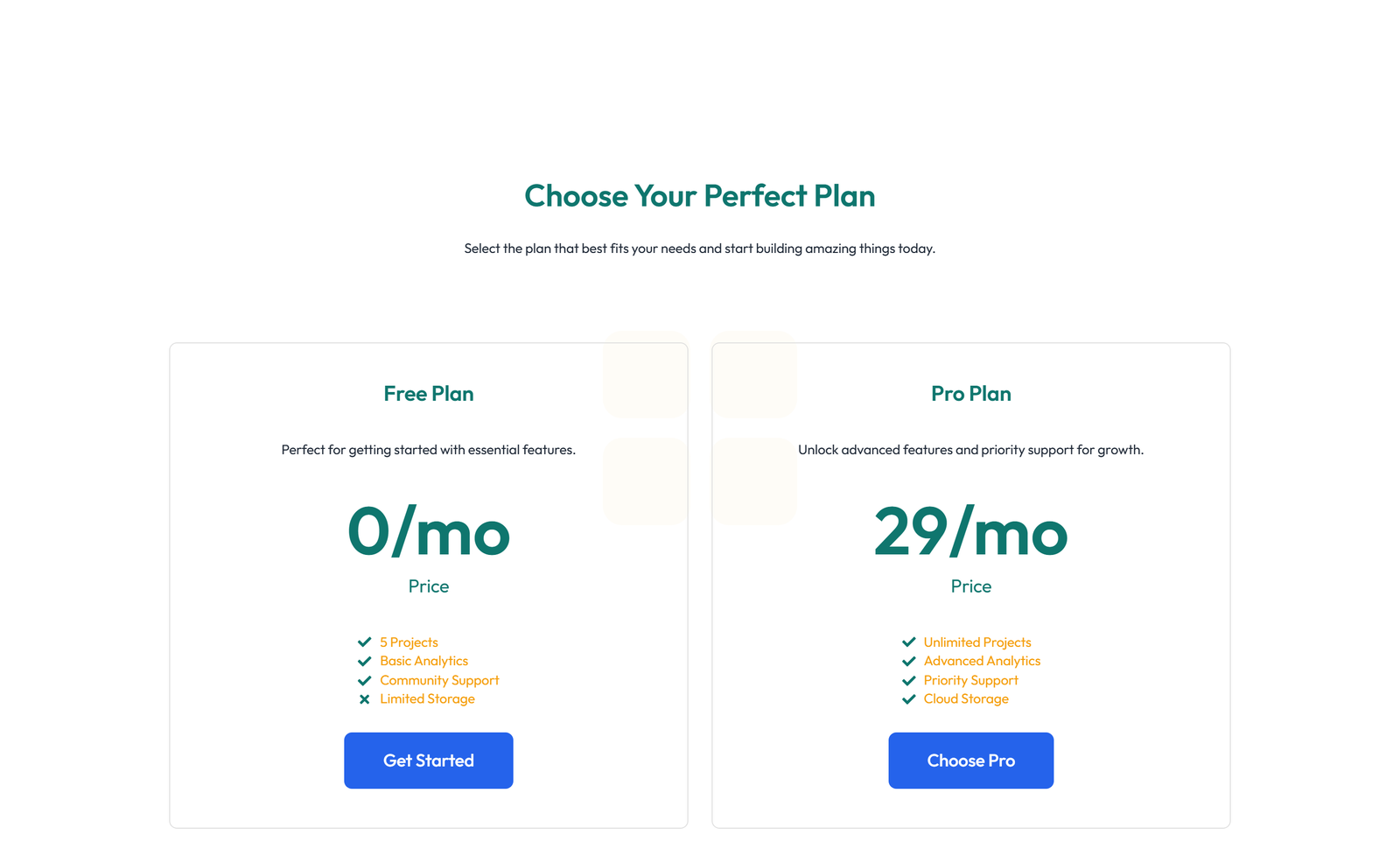Select the Limited Storage feature text
Screen dimensions: 1400x856
pyautogui.click(x=427, y=698)
